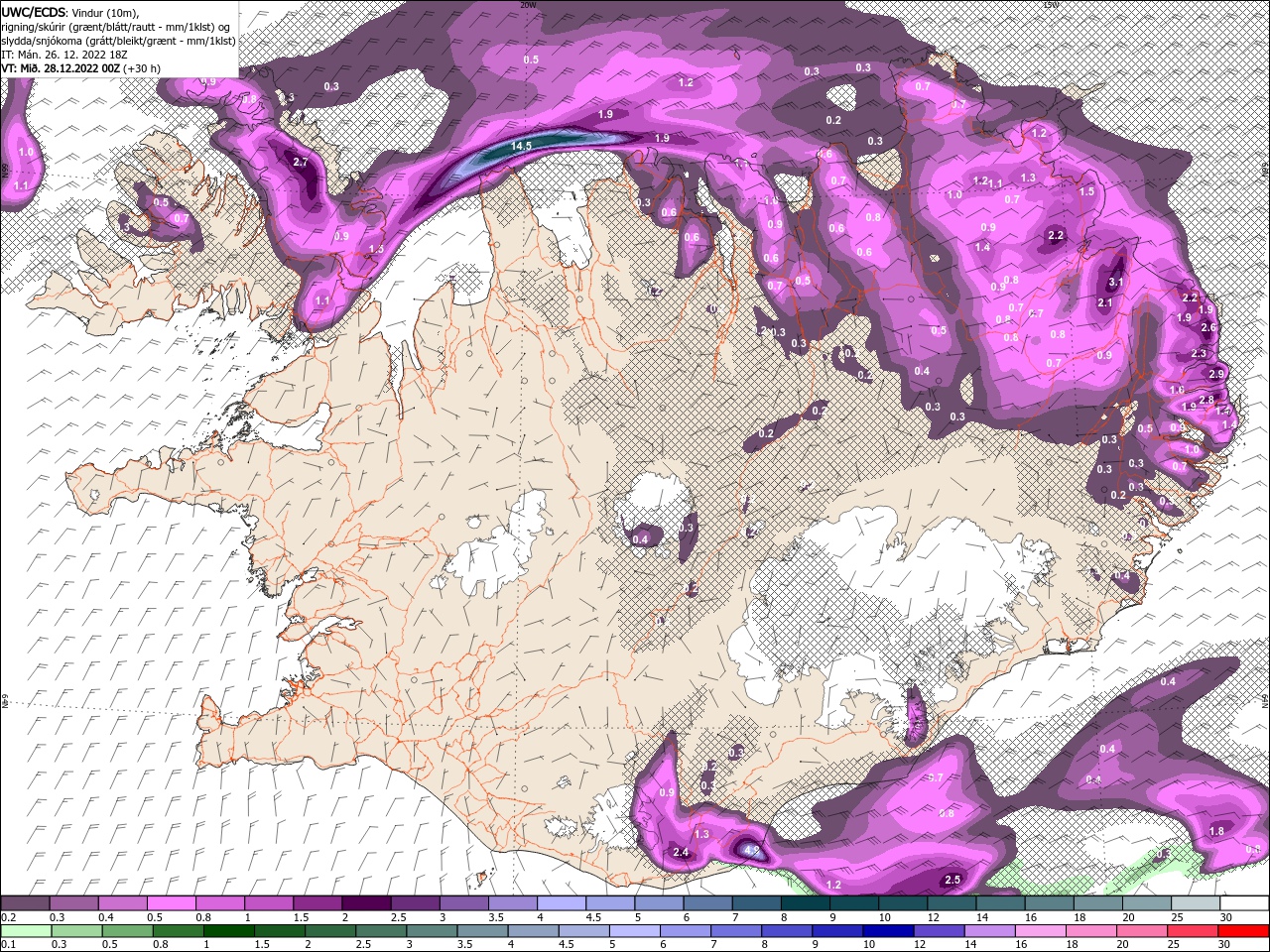The image size is (1270, 952).
Task: Click the 0.1 label in lower legend
Action: tap(9, 943)
